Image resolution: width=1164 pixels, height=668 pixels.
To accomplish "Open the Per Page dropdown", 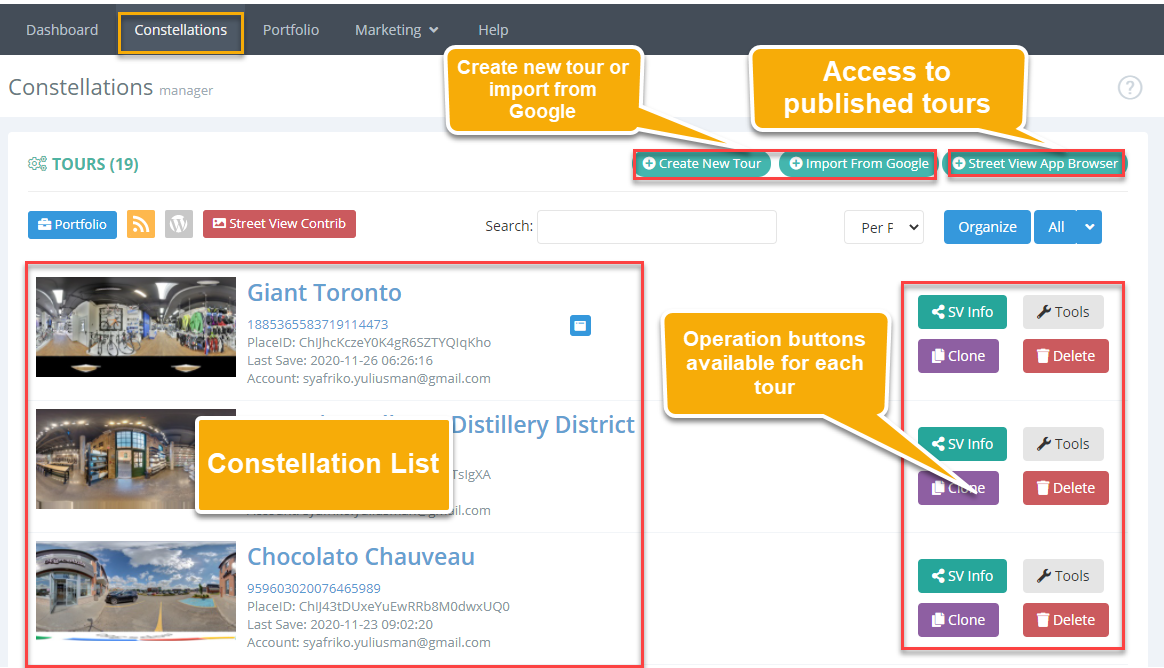I will pos(883,227).
